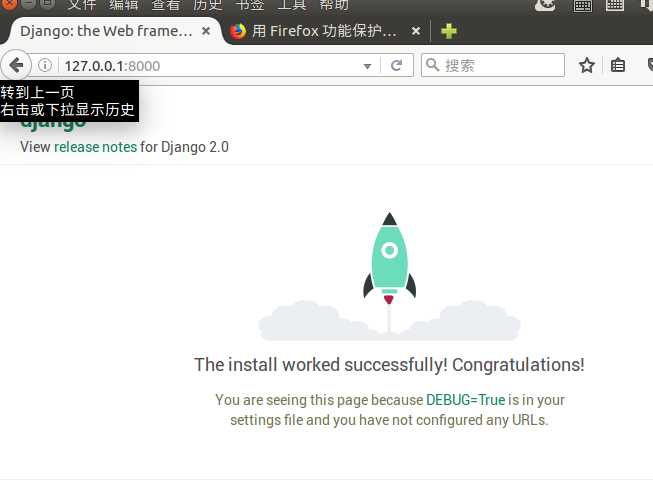This screenshot has height=481, width=653.
Task: Close the Django tab
Action: (x=206, y=31)
